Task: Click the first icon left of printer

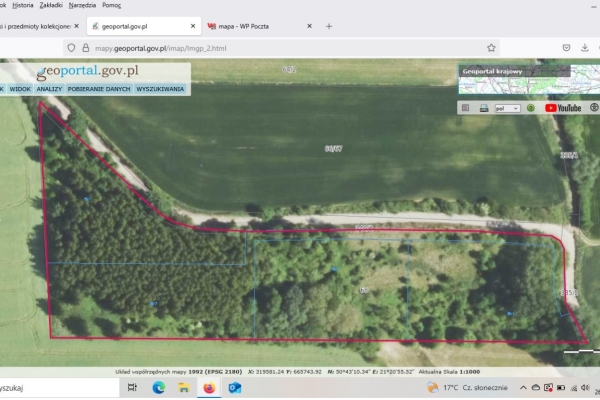Action: pyautogui.click(x=467, y=107)
